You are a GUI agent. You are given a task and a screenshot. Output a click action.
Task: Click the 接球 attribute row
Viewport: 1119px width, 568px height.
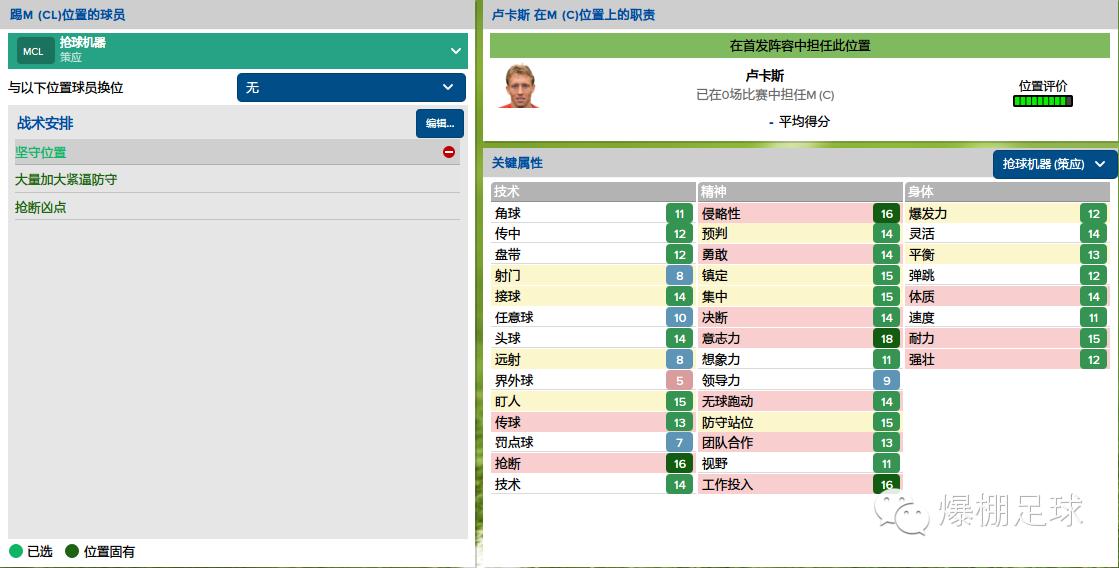pos(592,297)
